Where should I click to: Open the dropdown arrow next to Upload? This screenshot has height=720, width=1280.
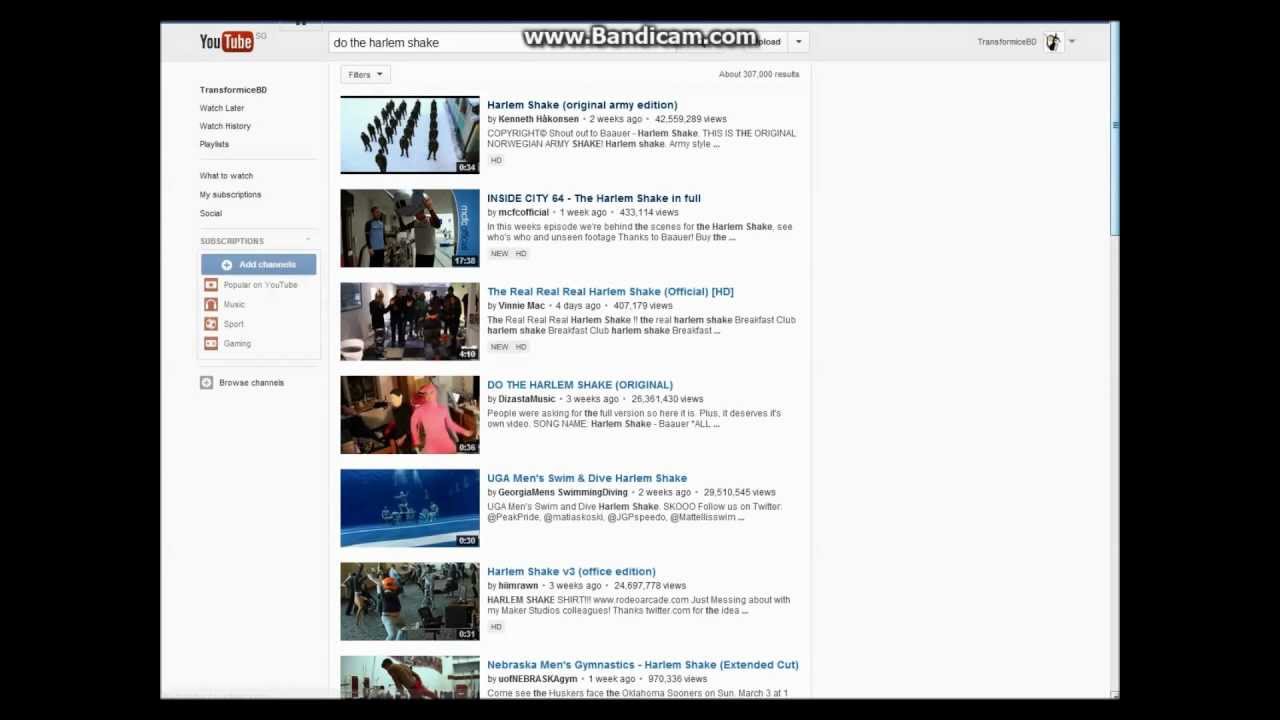(798, 42)
